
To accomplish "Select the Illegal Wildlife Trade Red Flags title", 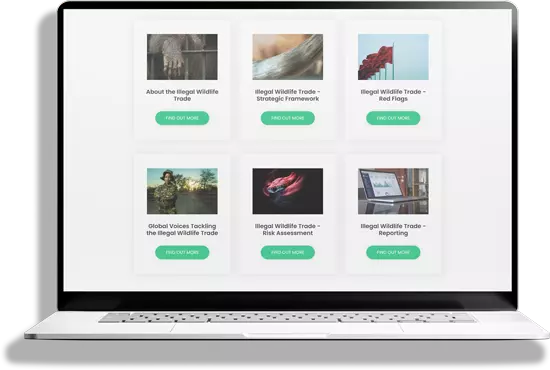I will click(x=393, y=95).
